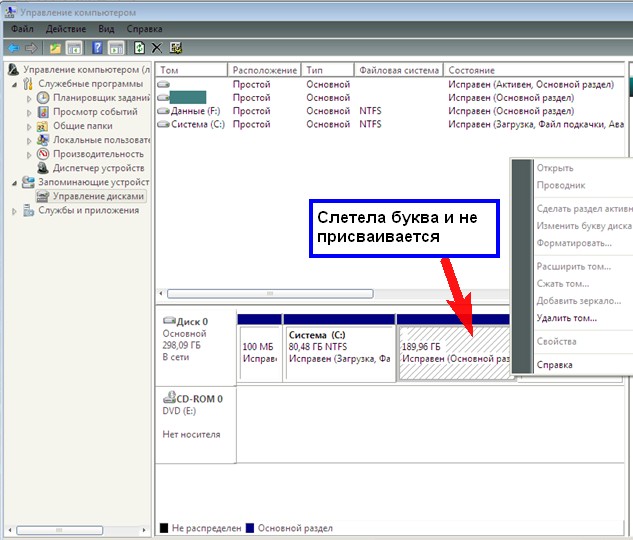Viewport: 633px width, 540px height.
Task: Click the Performance icon
Action: 43,154
